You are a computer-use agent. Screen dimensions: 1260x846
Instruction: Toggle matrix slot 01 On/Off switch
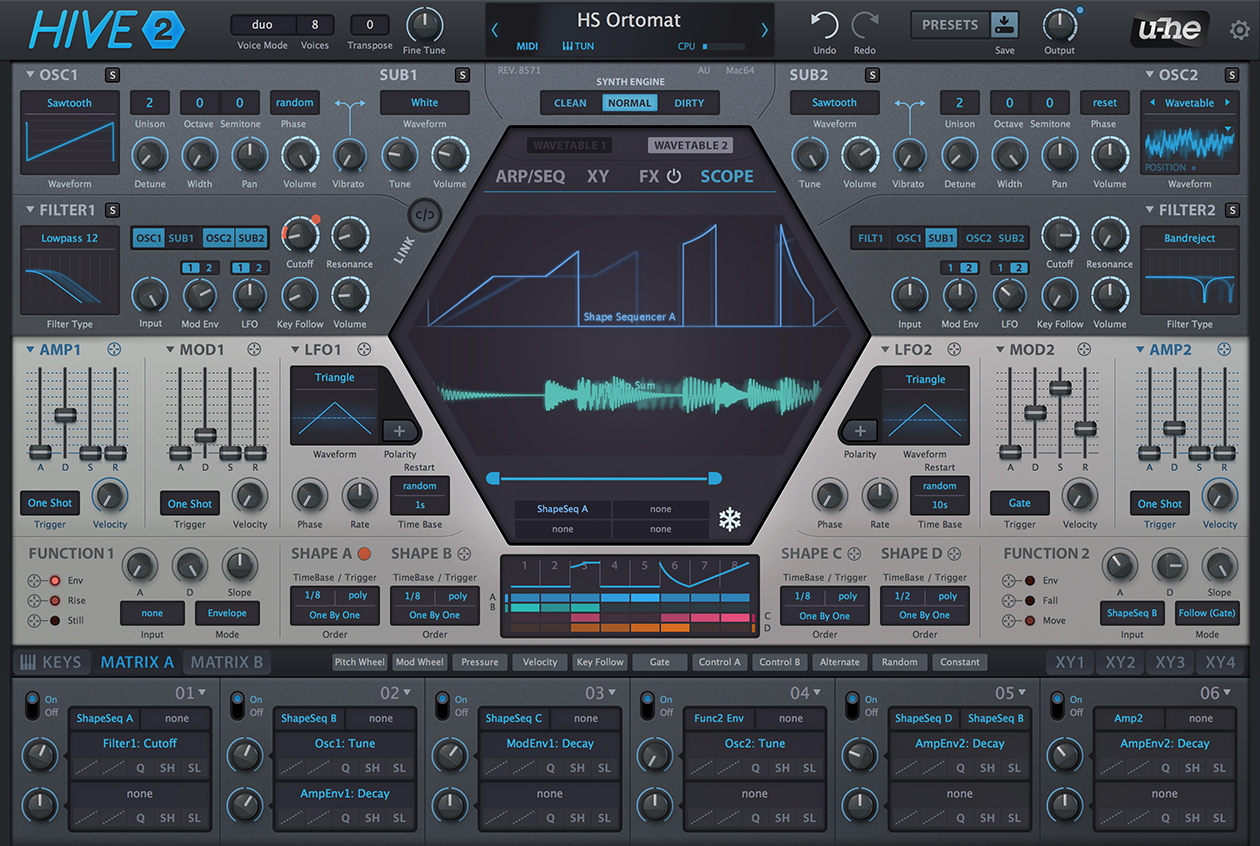(x=31, y=705)
